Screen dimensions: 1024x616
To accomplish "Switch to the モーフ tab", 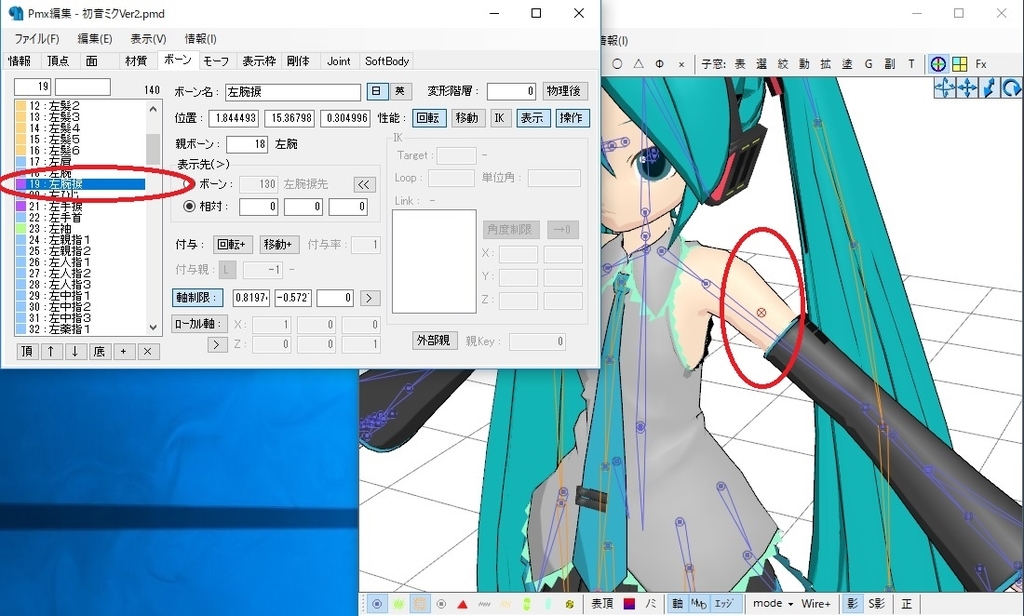I will 216,61.
